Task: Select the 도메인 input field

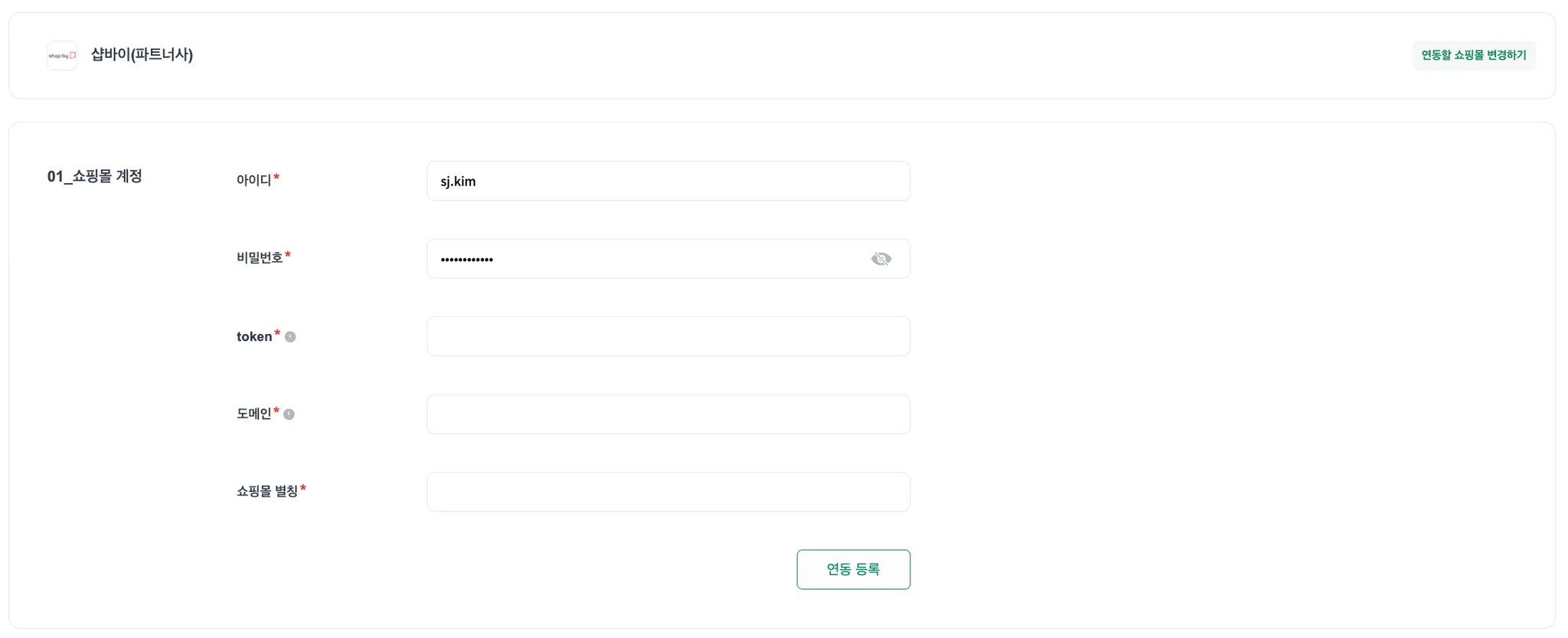Action: pyautogui.click(x=668, y=414)
